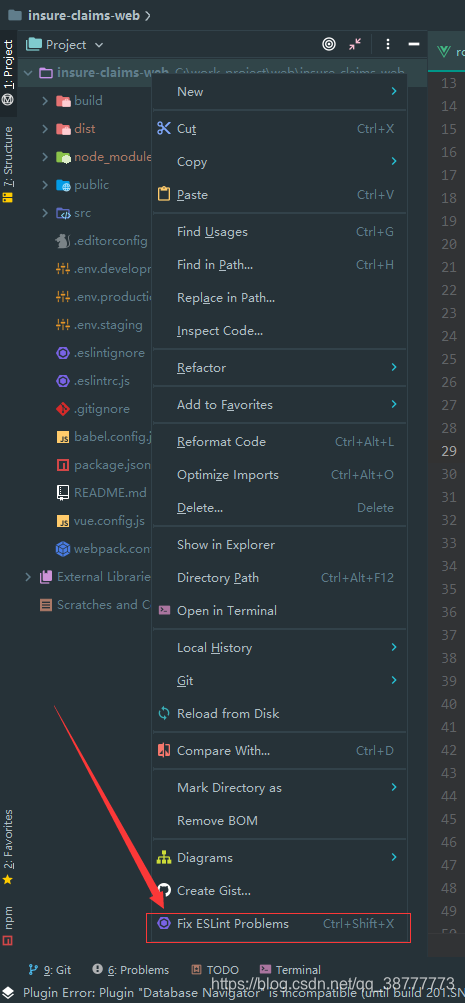Open the 1: Project side tab
The width and height of the screenshot is (465, 1003).
coord(8,73)
